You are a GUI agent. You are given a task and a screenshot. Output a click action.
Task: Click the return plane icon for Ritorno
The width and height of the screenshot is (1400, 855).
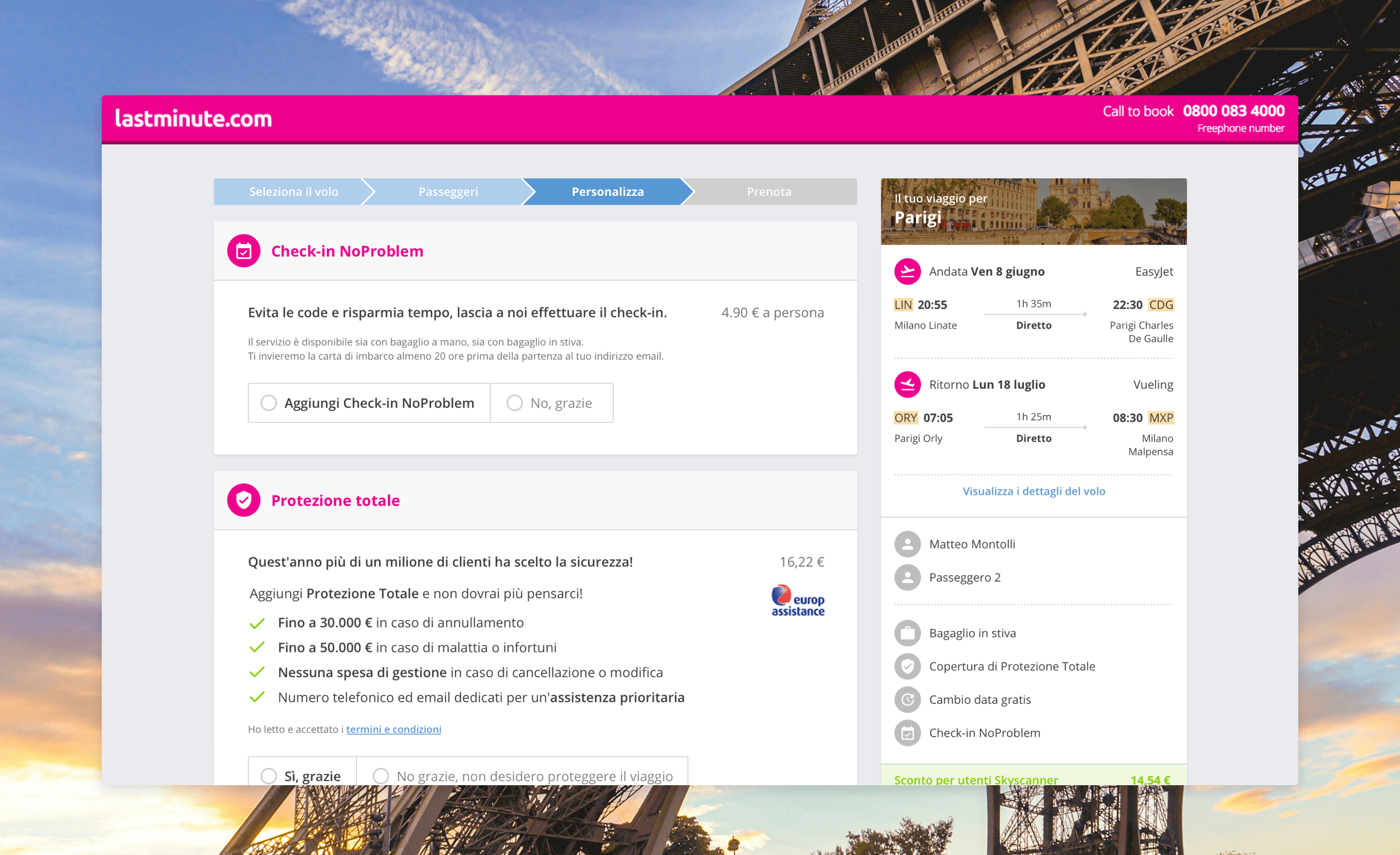pyautogui.click(x=907, y=384)
